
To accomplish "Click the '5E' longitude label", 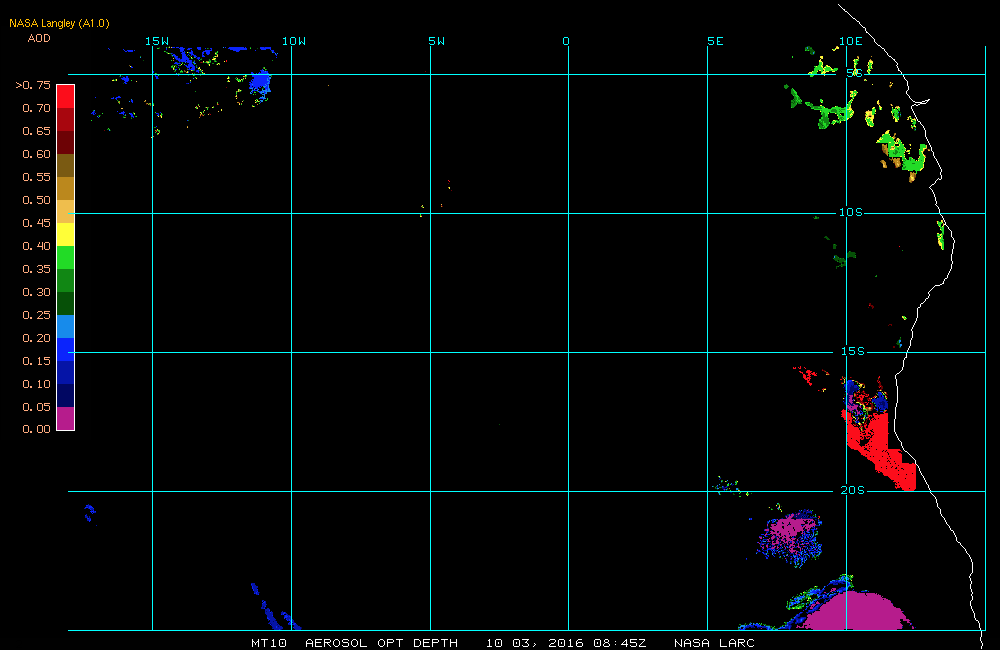I will pos(716,41).
